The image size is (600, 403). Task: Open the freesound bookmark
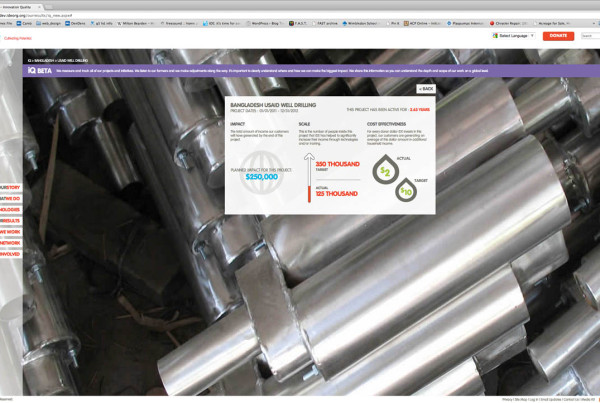179,23
